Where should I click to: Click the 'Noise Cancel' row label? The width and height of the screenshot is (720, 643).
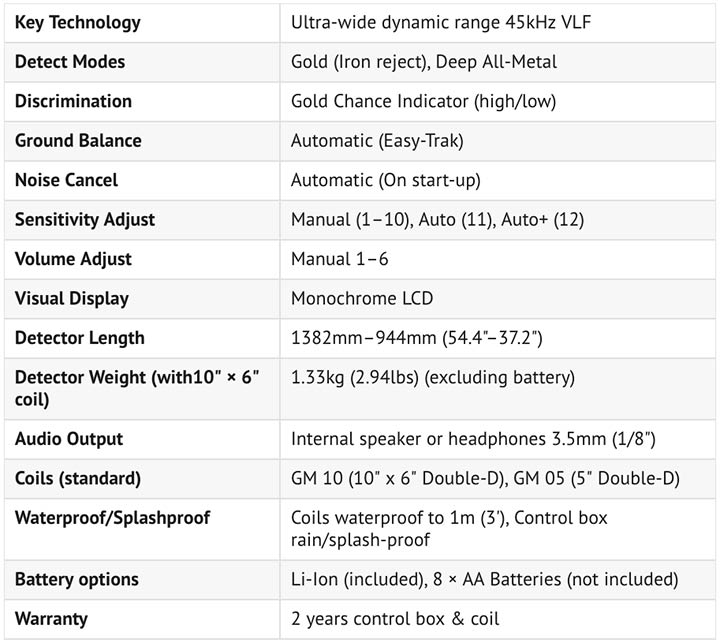tap(66, 180)
